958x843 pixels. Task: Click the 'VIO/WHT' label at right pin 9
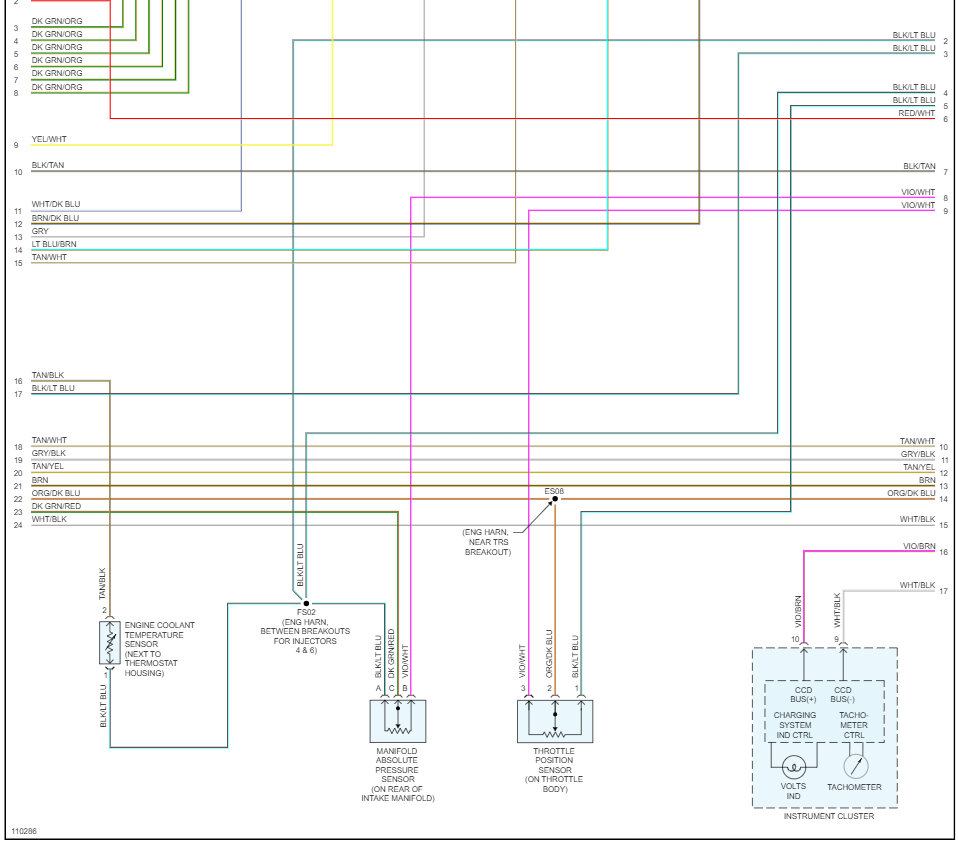click(x=918, y=205)
